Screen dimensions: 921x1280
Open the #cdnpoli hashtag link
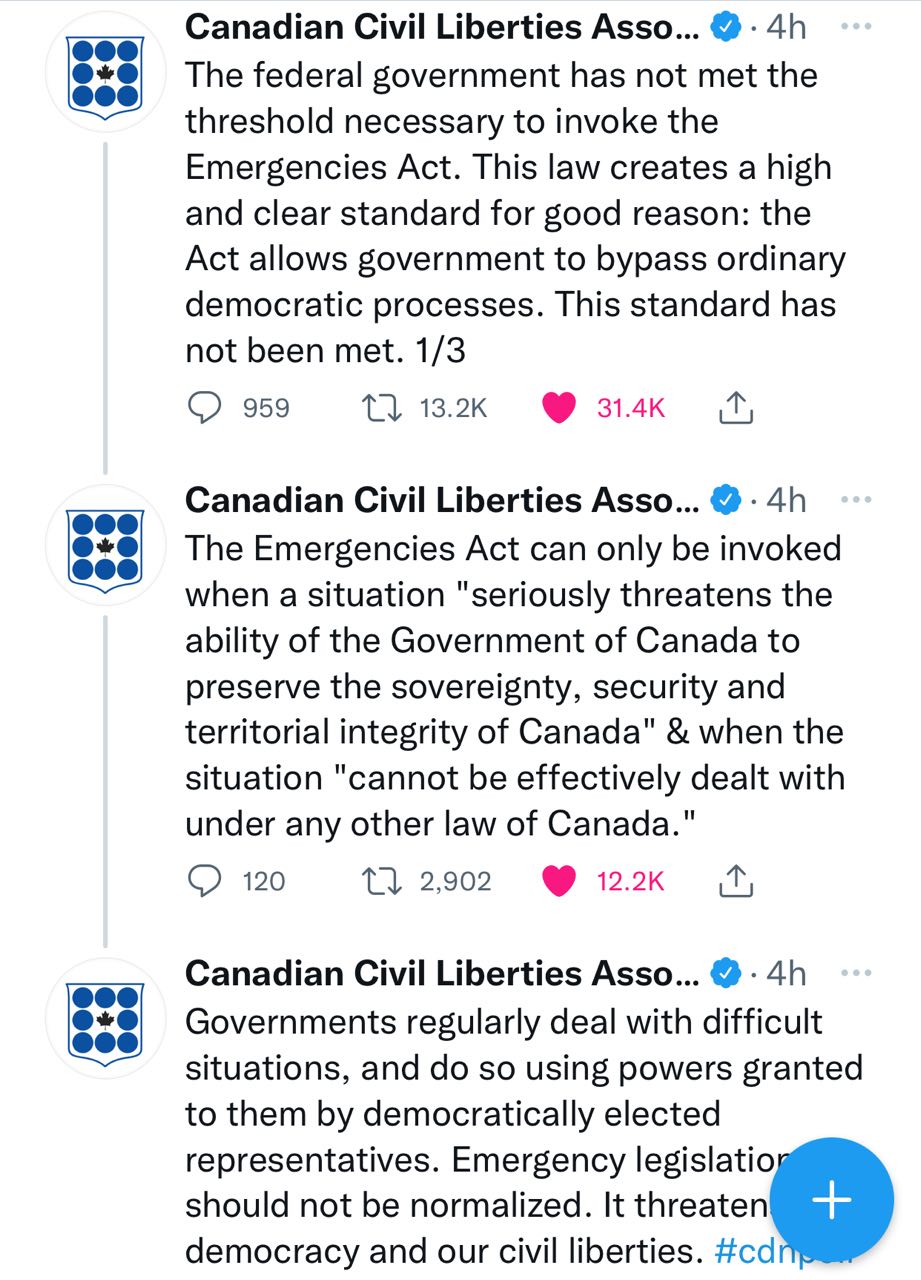[780, 1251]
